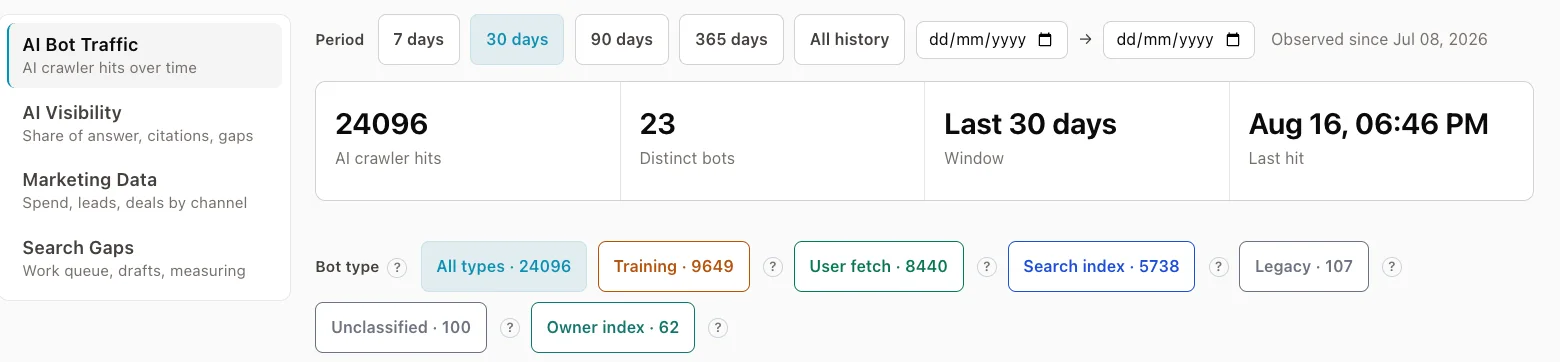Select the 90 days period
The height and width of the screenshot is (362, 1560).
point(622,40)
